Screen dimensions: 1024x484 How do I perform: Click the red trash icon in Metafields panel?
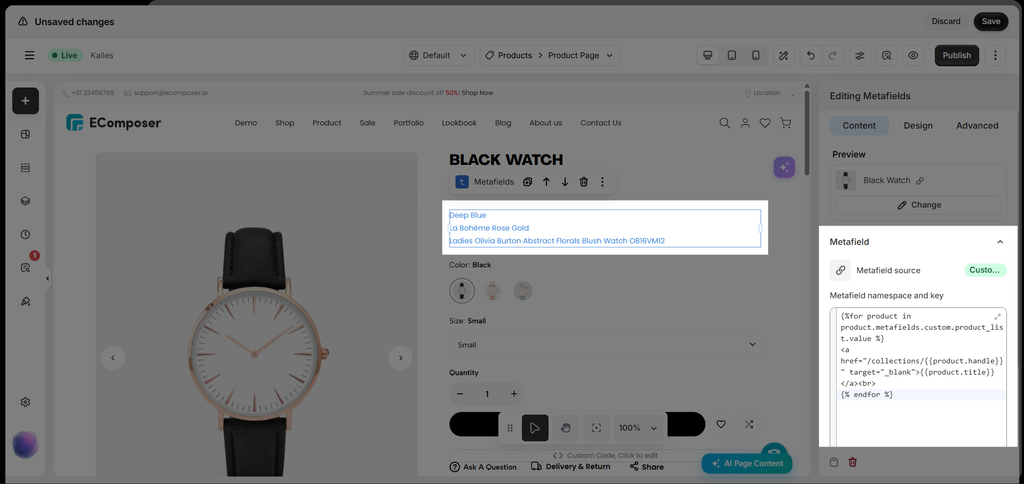tap(852, 462)
